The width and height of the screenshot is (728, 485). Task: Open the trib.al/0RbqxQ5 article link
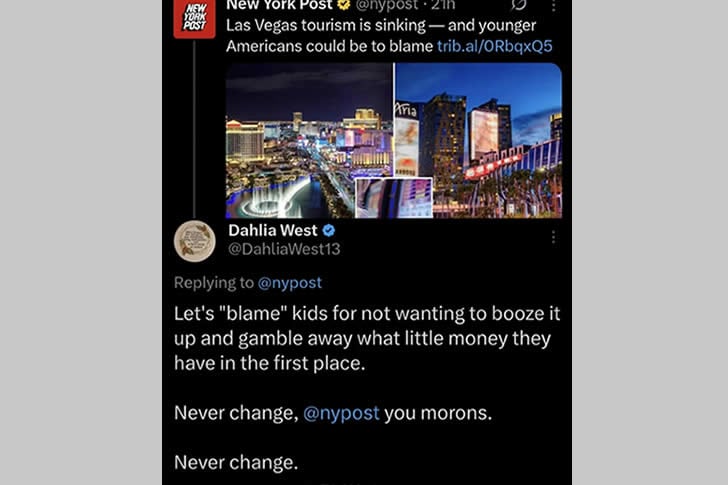(494, 46)
